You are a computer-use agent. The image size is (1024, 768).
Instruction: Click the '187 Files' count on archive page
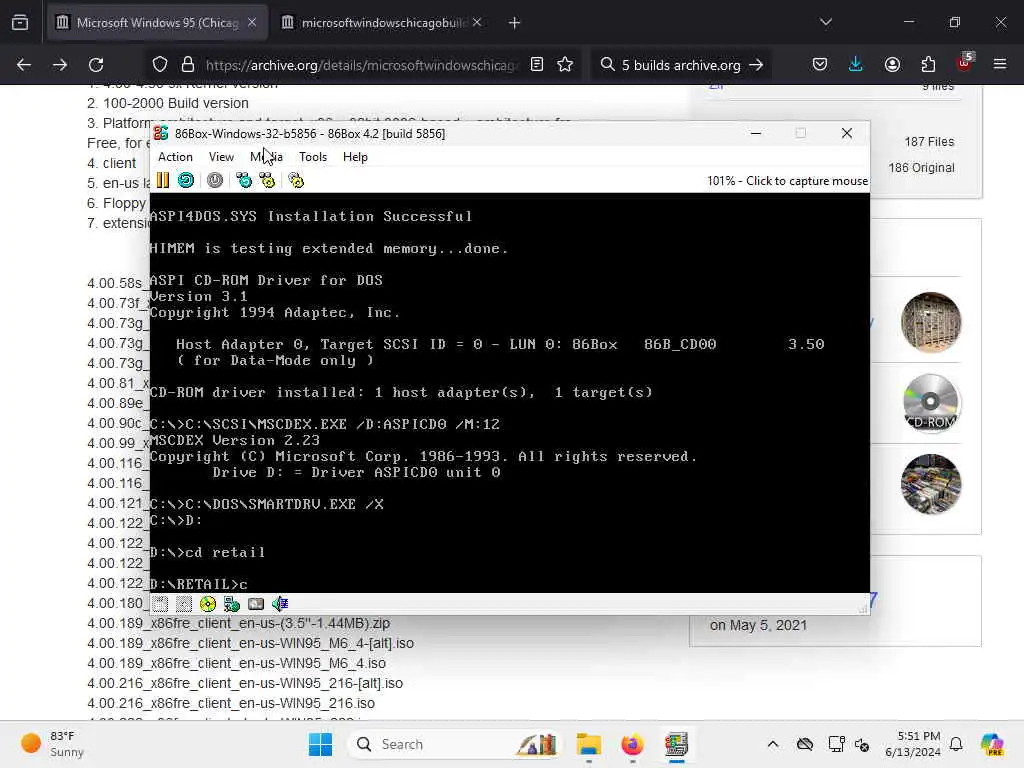click(x=929, y=142)
